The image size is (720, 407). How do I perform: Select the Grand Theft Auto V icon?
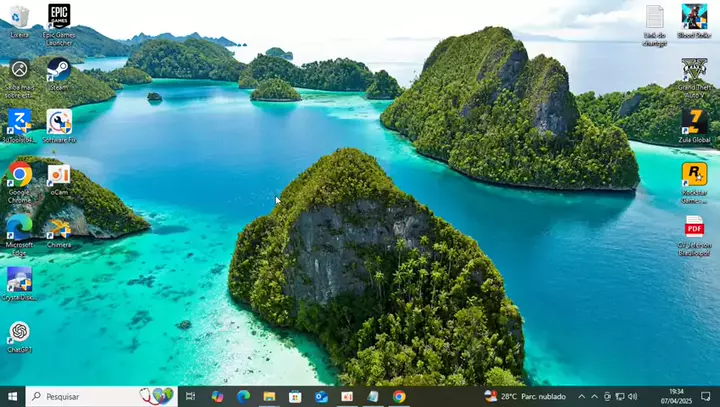pyautogui.click(x=694, y=70)
